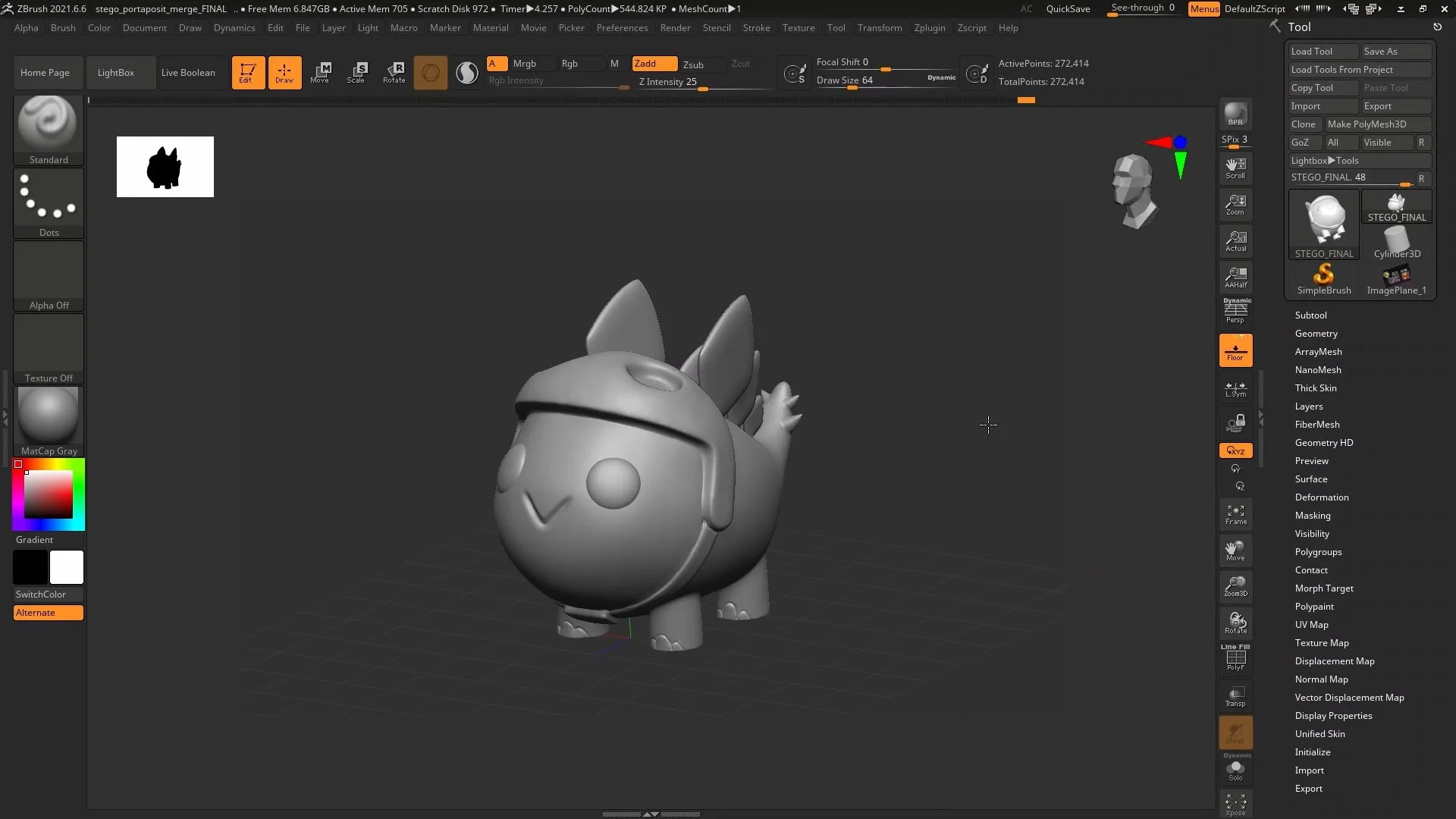
Task: Select the Rotate transform tool
Action: click(x=394, y=72)
